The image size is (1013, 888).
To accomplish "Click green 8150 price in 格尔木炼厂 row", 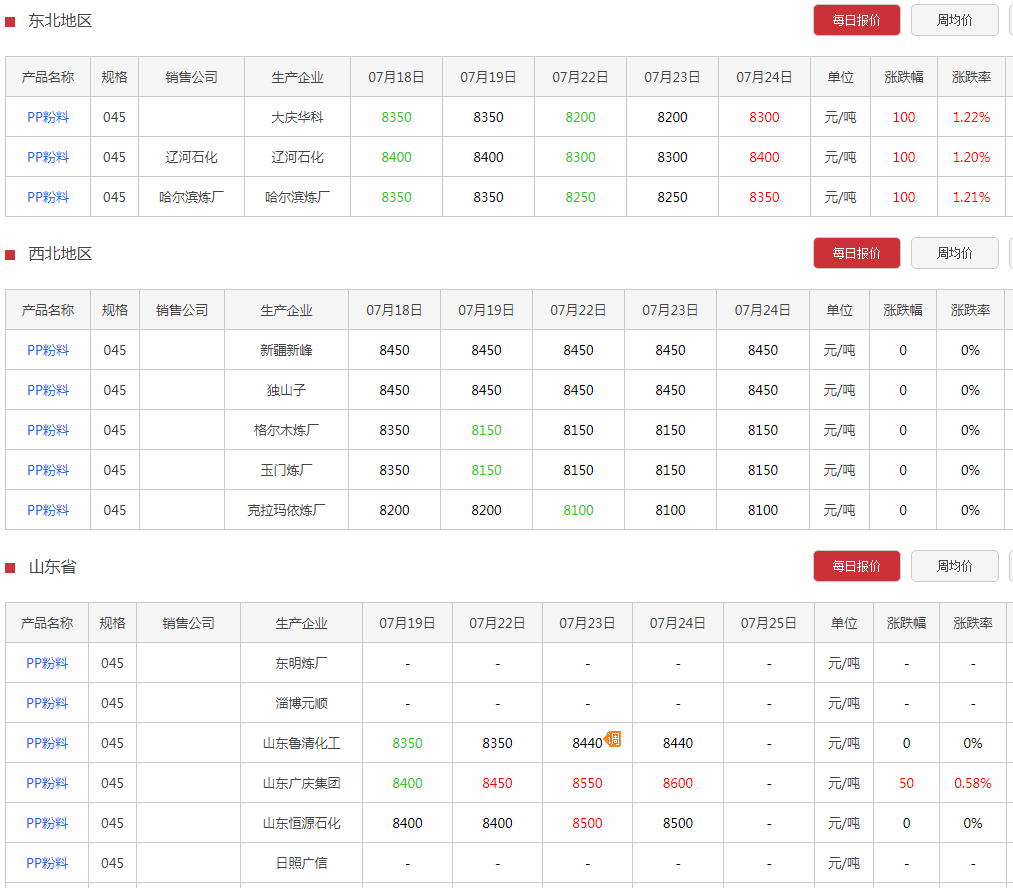I will [x=486, y=431].
